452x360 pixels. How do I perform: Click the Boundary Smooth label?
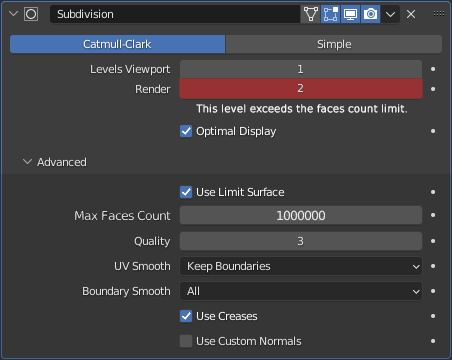tap(126, 291)
